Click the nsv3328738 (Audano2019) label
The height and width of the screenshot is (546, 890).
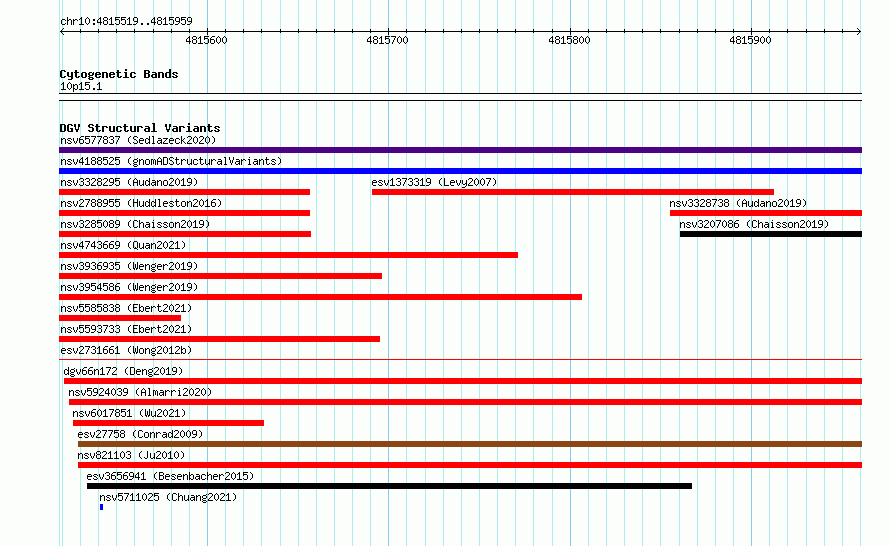coord(738,203)
